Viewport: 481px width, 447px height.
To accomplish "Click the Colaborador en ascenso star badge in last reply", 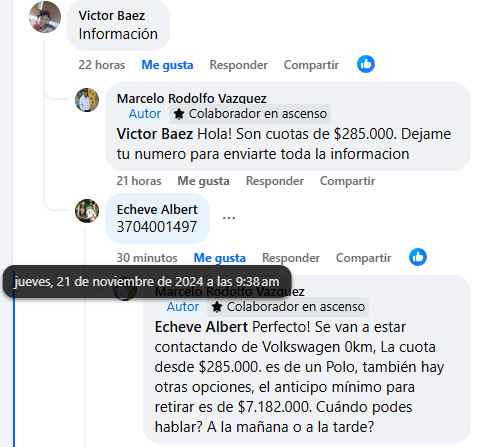I will [288, 307].
